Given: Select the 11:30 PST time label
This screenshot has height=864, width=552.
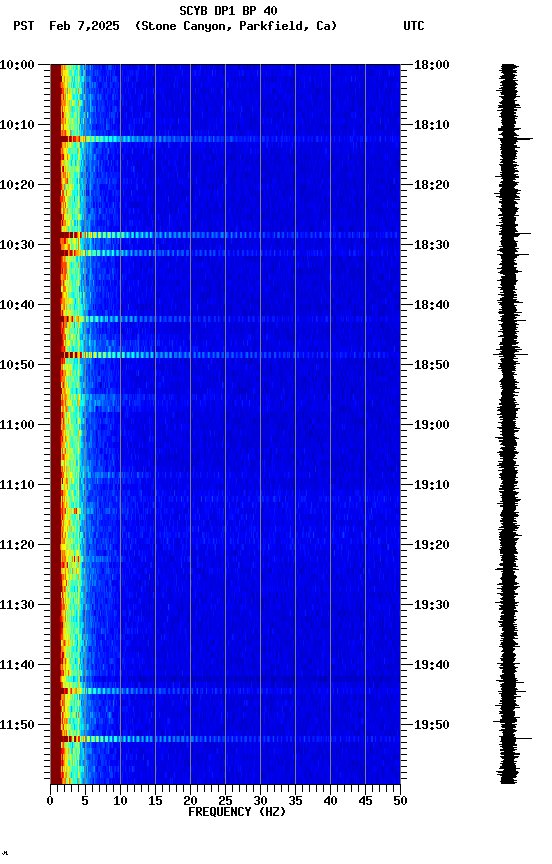Looking at the screenshot, I should 17,605.
